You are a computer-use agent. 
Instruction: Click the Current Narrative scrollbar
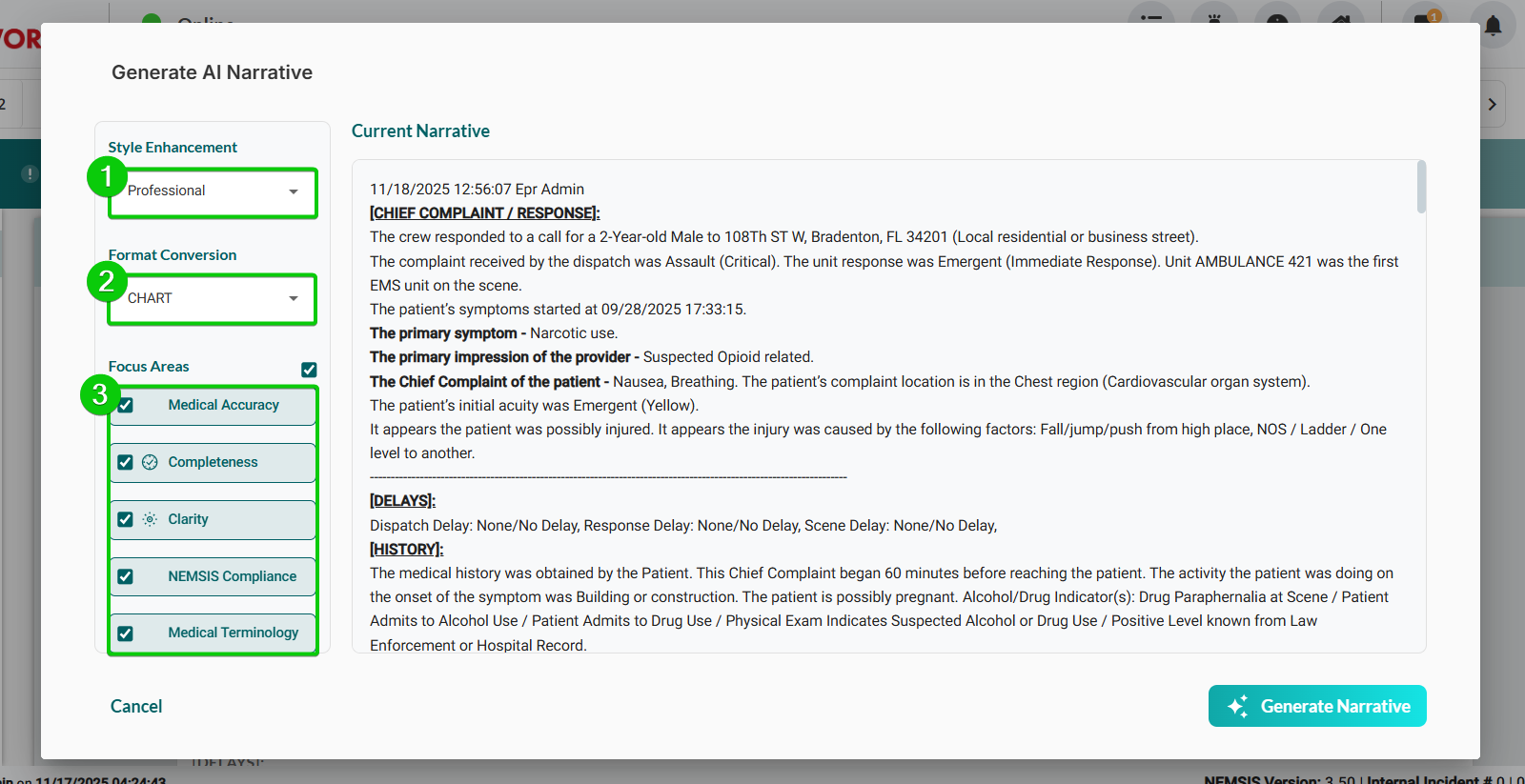click(x=1421, y=187)
